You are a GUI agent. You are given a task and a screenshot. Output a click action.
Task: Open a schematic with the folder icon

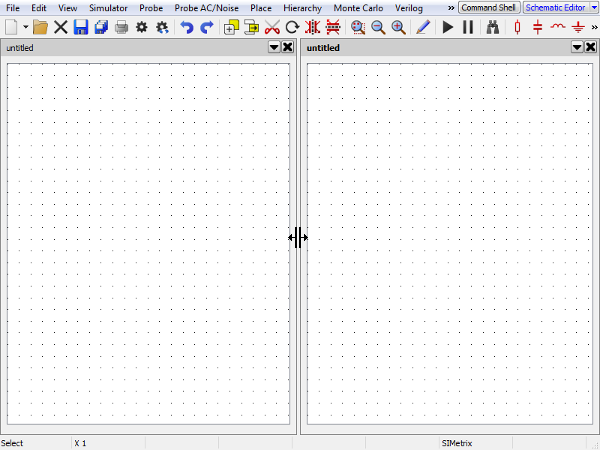(41, 27)
